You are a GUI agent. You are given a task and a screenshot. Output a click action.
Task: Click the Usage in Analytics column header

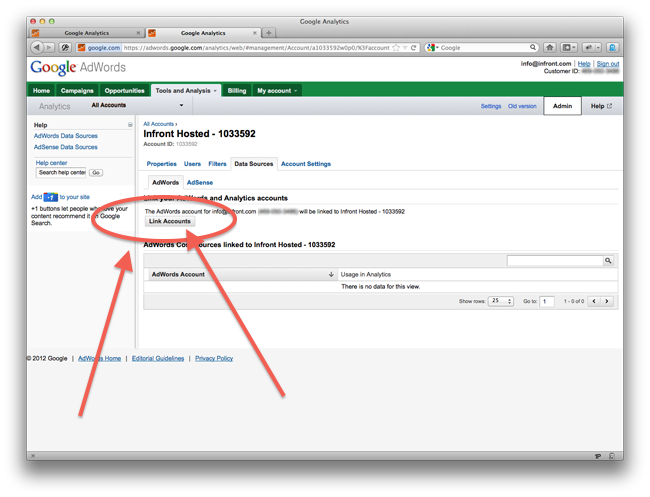tap(366, 274)
